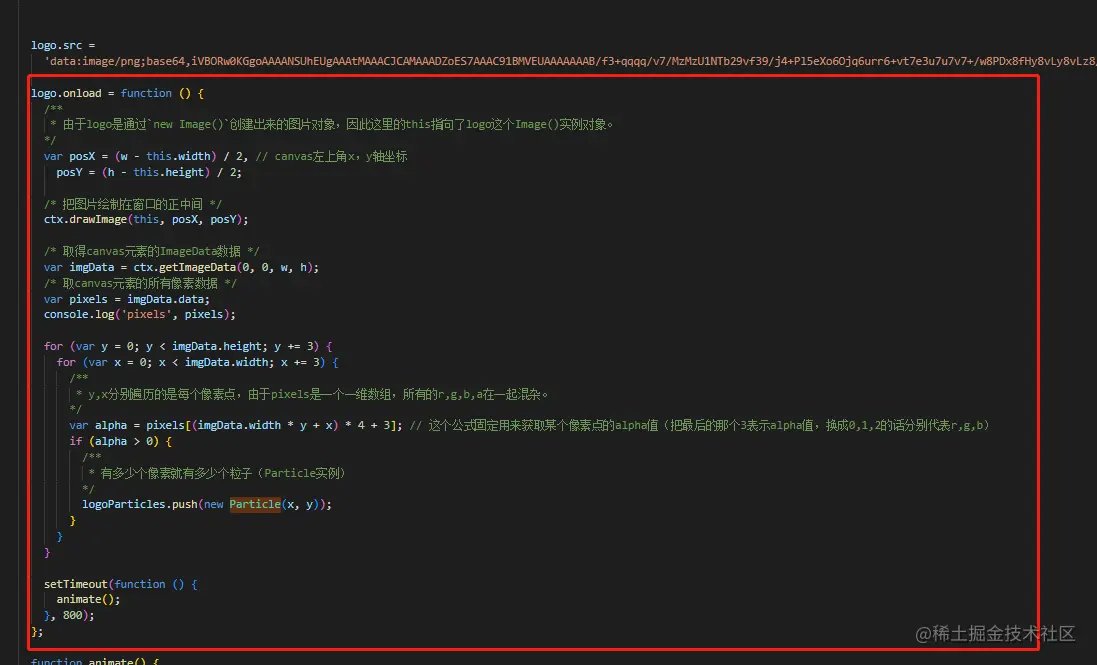This screenshot has height=665, width=1097.
Task: Click 'animate();' inside the setTimeout callback
Action: tap(88, 599)
